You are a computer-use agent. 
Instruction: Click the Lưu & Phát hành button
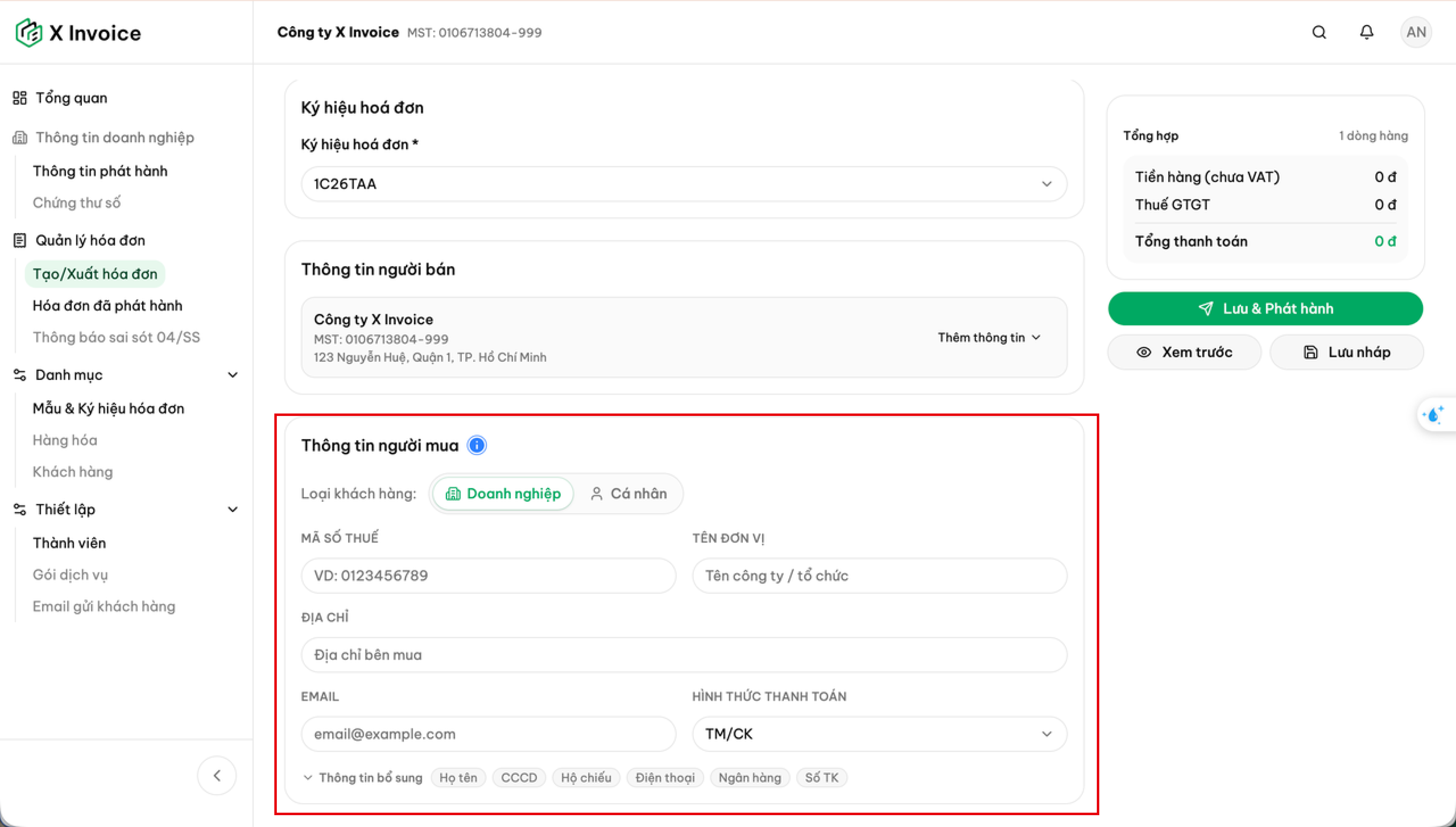pyautogui.click(x=1265, y=308)
